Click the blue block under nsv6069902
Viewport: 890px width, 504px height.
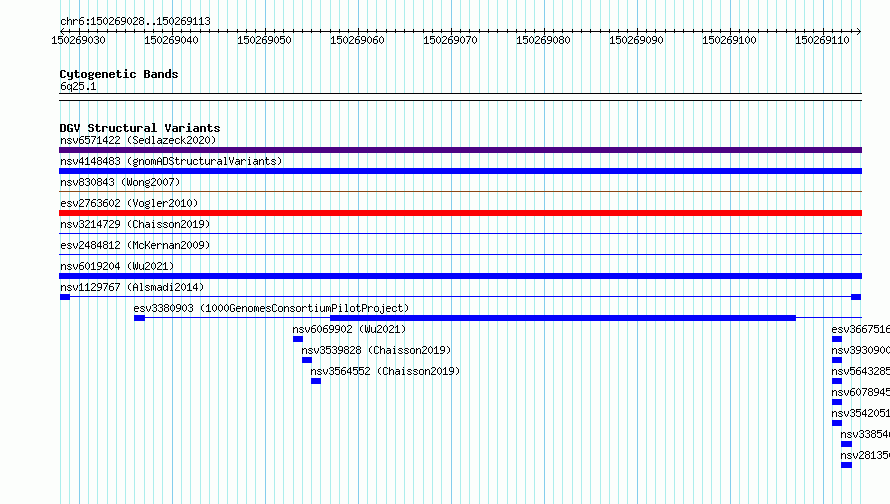298,339
